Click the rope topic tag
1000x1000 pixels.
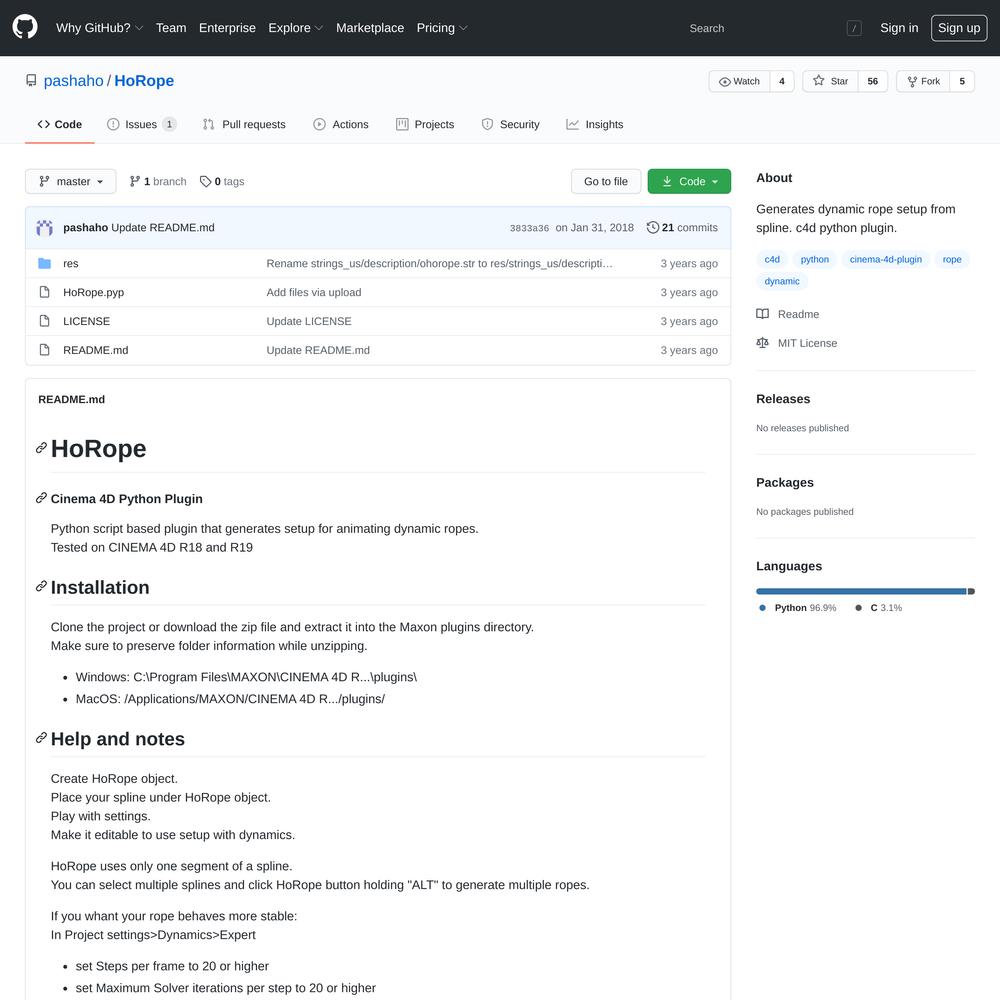952,260
